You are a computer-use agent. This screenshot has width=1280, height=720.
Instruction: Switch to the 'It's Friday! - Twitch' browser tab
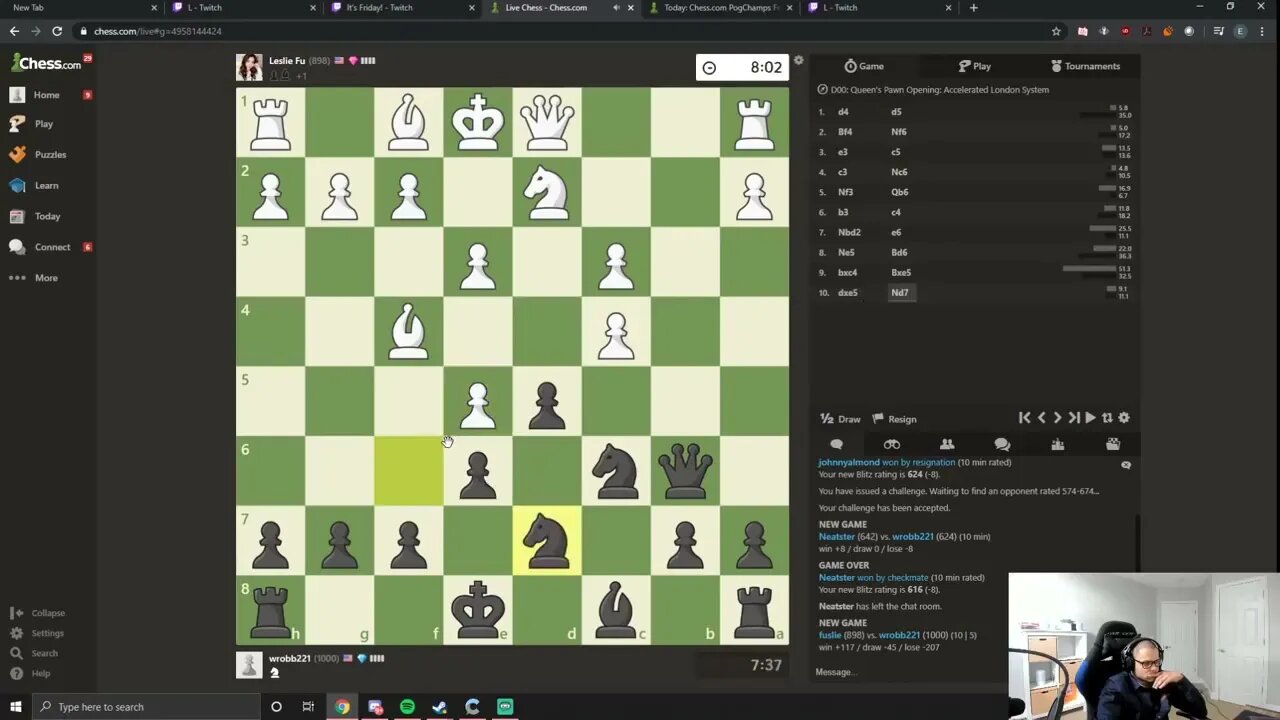[x=398, y=8]
